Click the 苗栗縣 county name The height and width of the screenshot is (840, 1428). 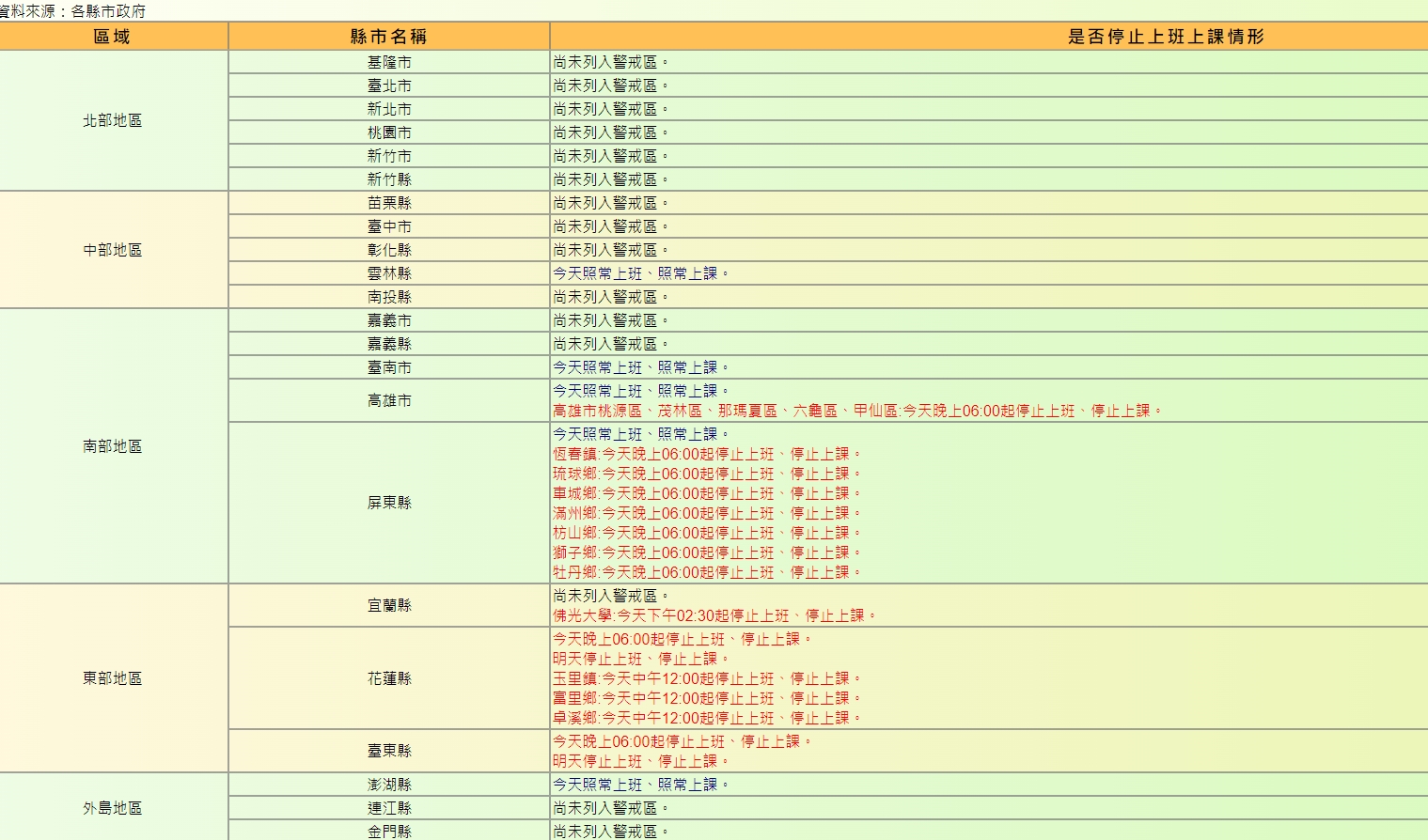click(x=389, y=203)
